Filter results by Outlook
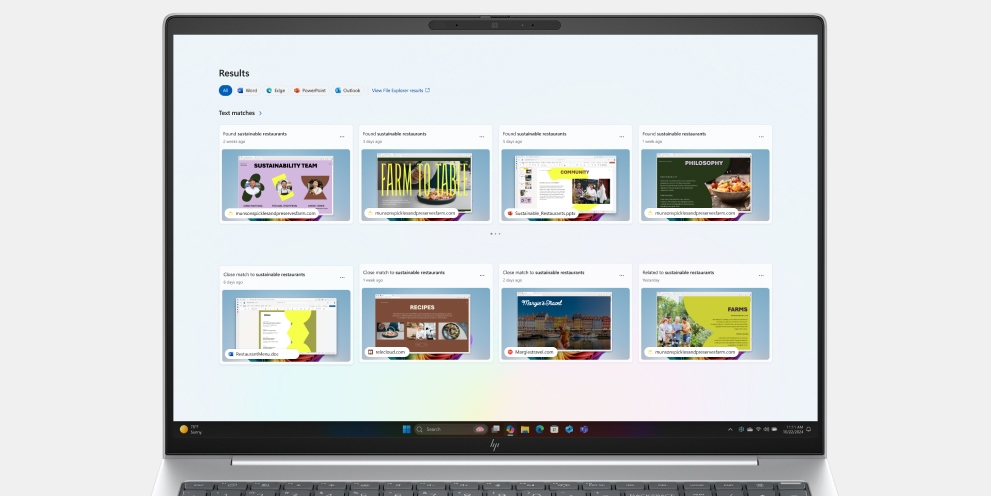991x496 pixels. [x=348, y=90]
